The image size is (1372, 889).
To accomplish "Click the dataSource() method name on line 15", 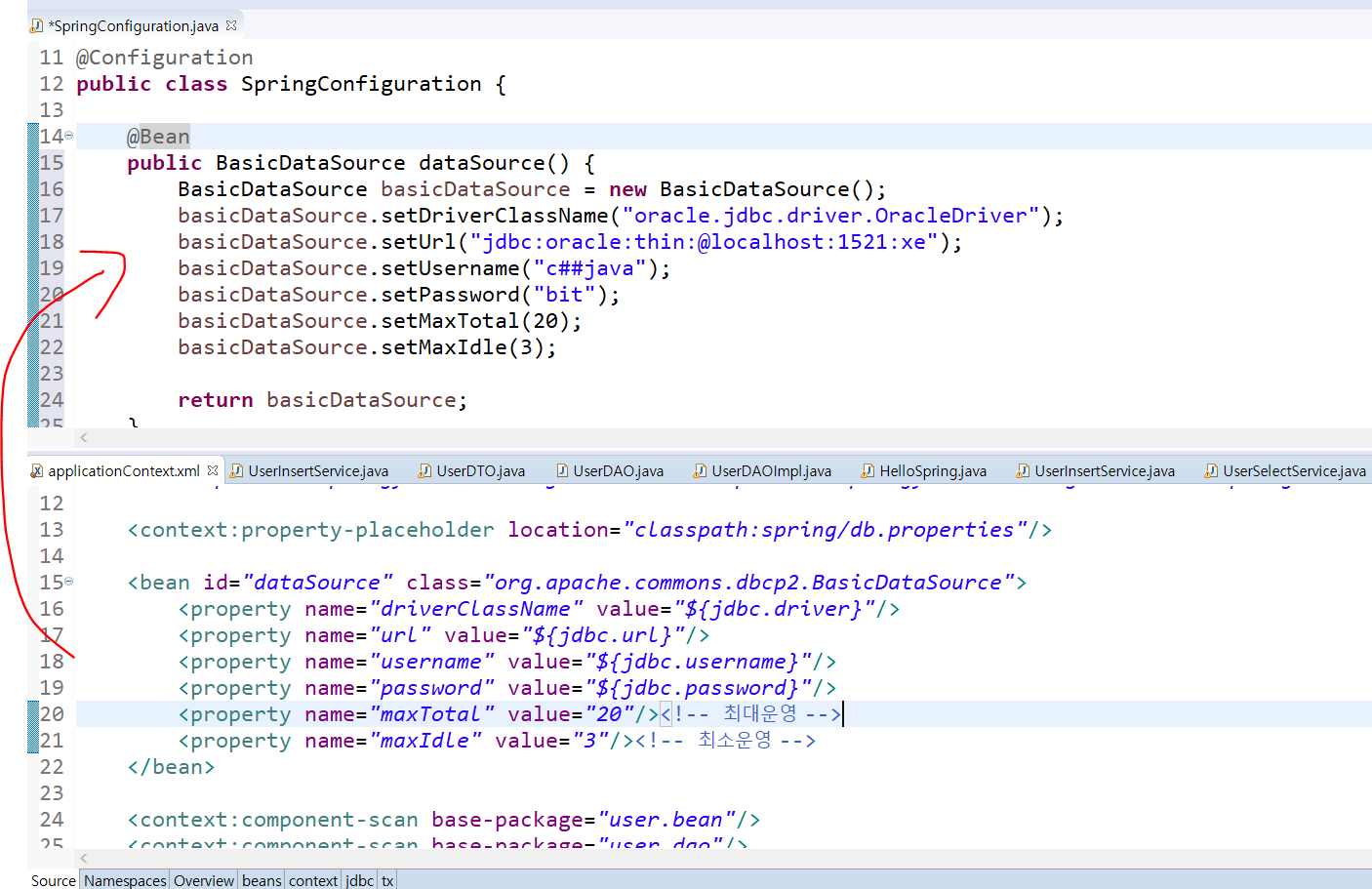I will coord(494,163).
